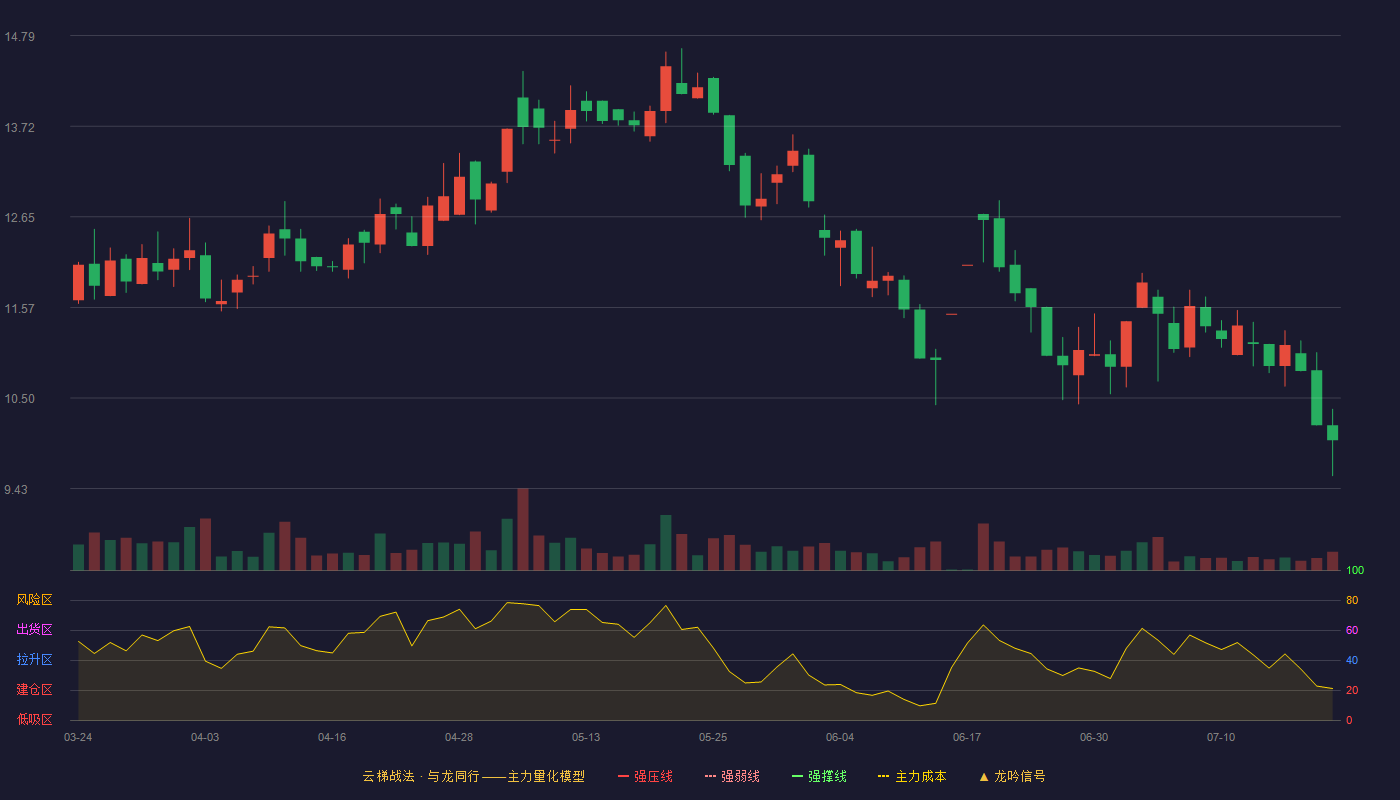Click the 13.72 price axis label
The height and width of the screenshot is (800, 1400).
19,127
